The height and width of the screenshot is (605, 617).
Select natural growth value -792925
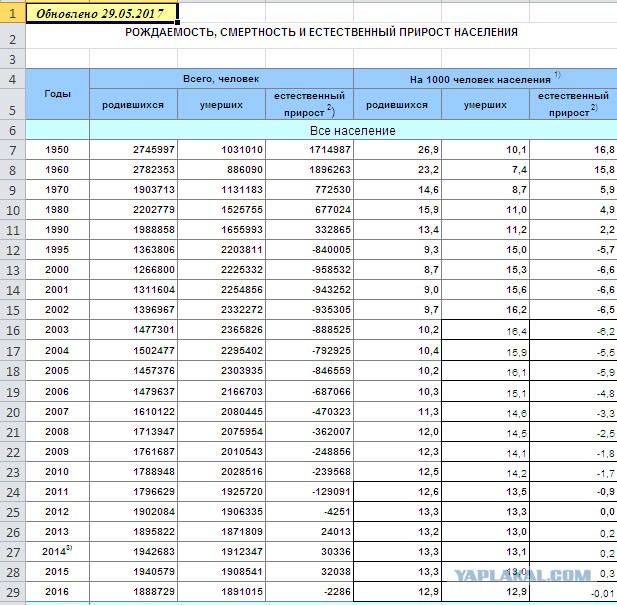click(310, 350)
